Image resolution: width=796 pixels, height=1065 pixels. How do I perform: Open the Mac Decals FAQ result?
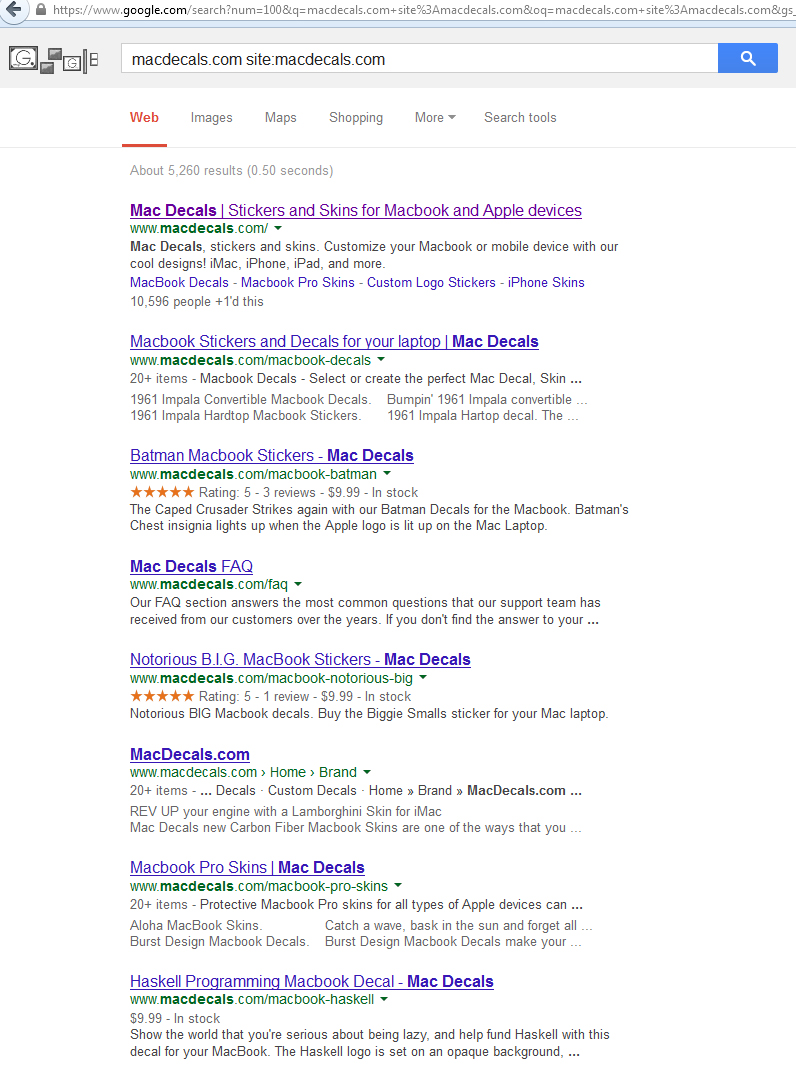(x=191, y=566)
